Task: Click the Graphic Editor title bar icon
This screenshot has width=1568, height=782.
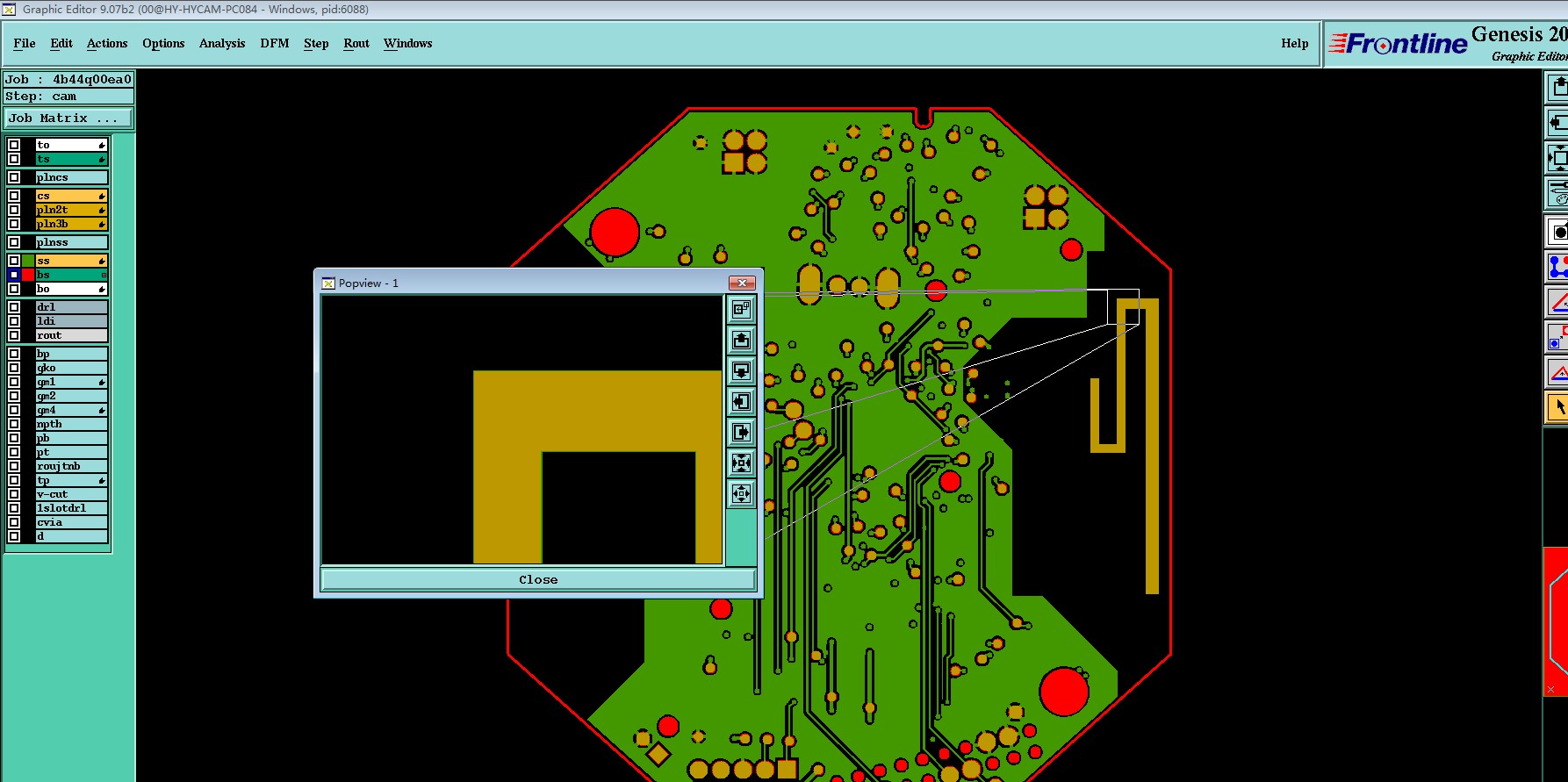Action: coord(10,10)
